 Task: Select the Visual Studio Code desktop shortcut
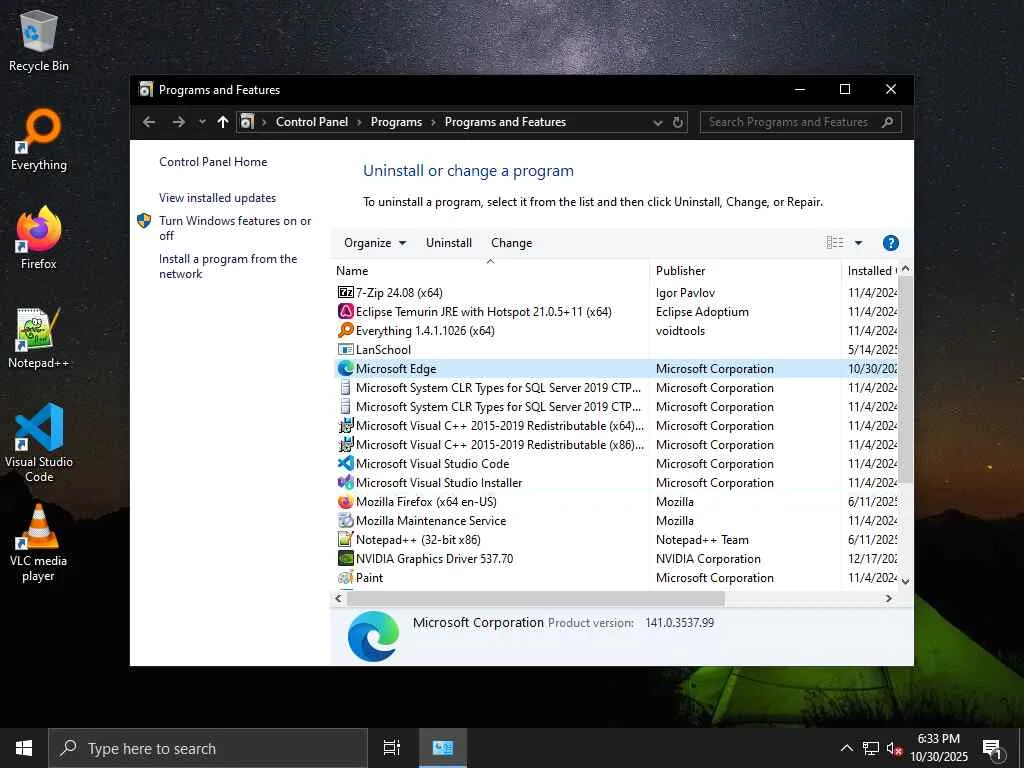pos(39,443)
